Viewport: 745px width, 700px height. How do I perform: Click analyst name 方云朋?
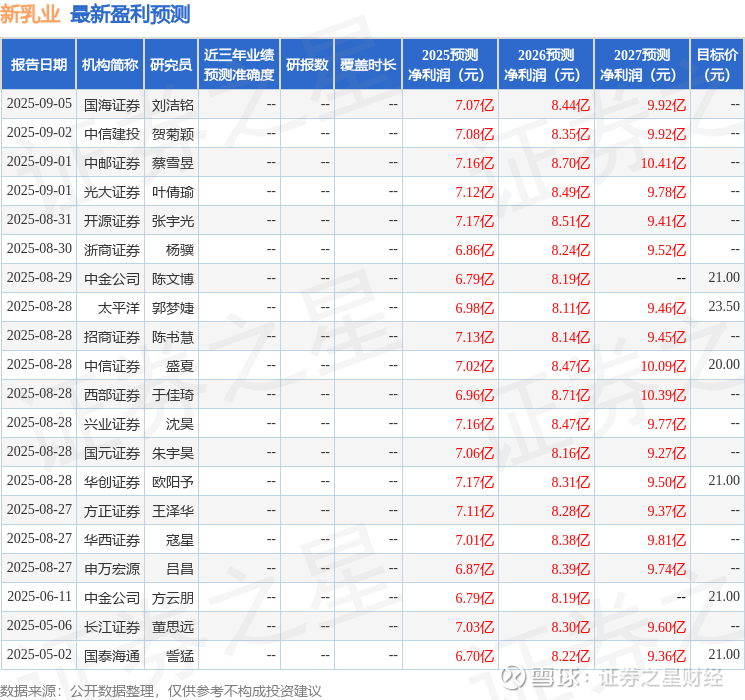point(173,598)
